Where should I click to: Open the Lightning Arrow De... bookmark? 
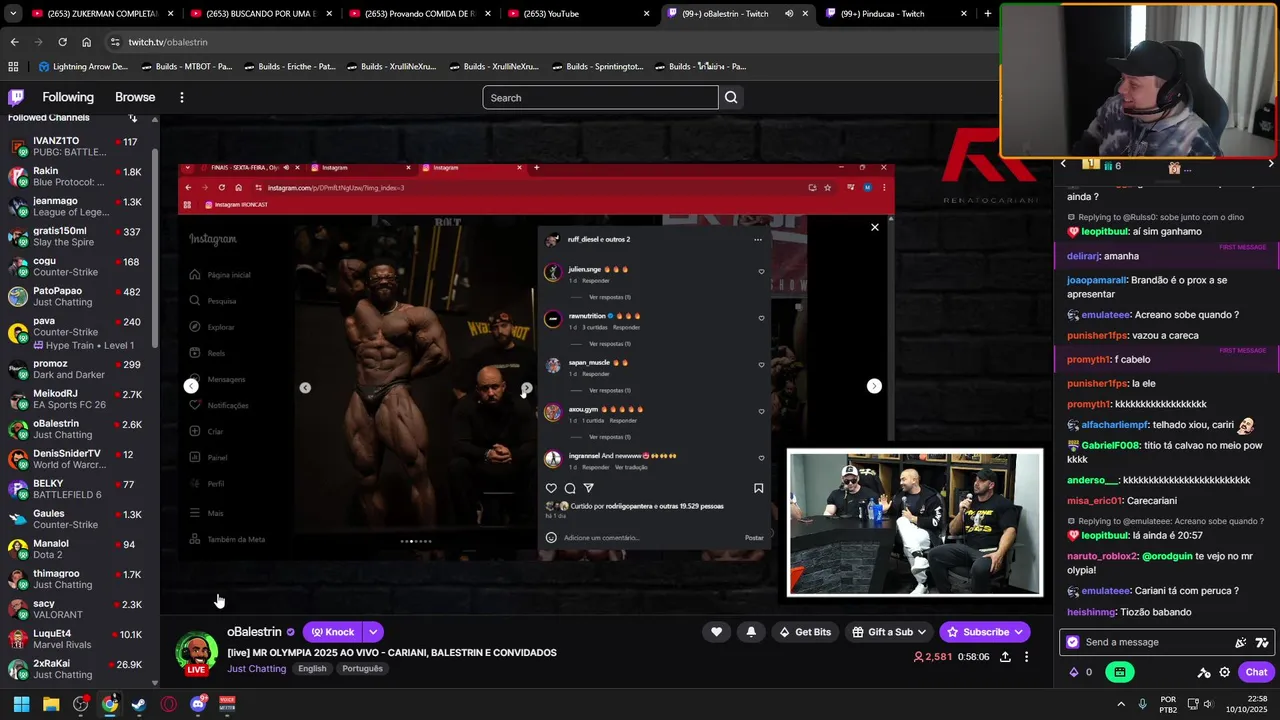[84, 66]
